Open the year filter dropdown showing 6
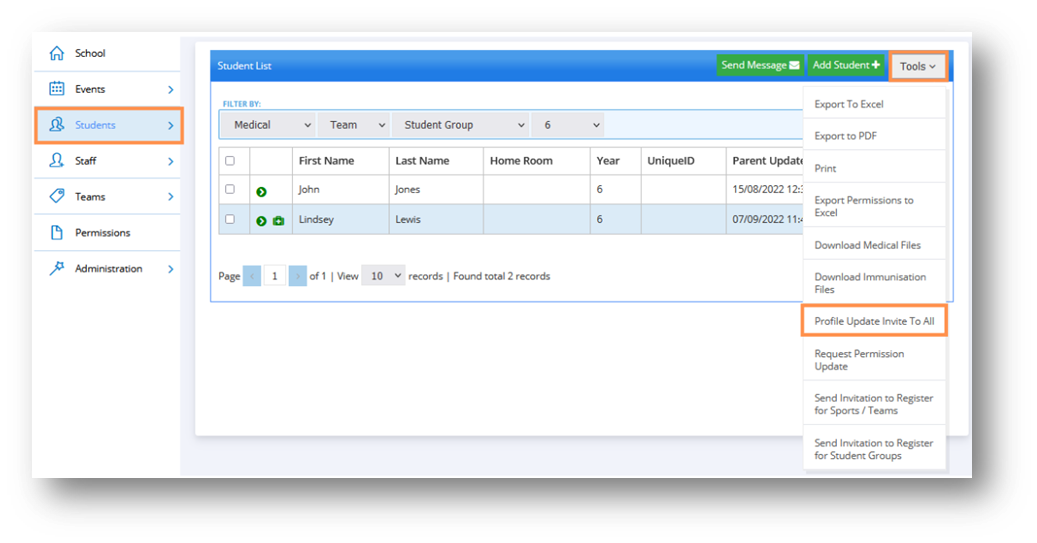1037x543 pixels. pos(567,124)
